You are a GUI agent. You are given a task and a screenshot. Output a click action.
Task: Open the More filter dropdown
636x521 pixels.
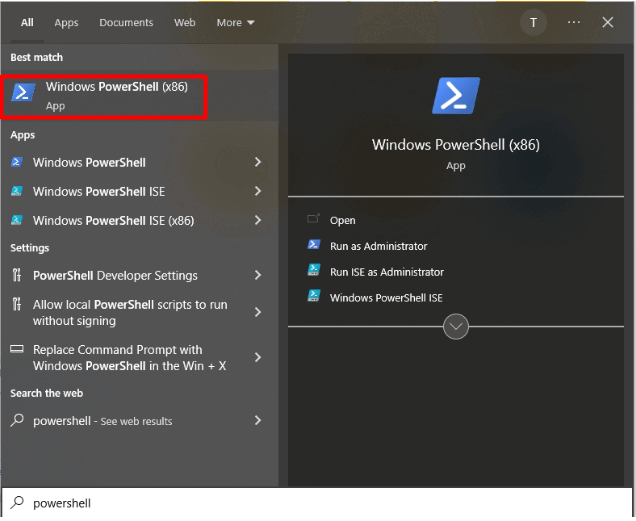(x=235, y=23)
